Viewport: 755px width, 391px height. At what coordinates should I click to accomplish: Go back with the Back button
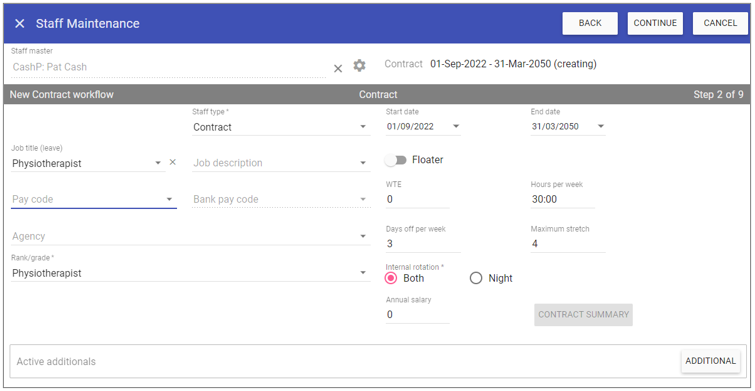(x=590, y=24)
